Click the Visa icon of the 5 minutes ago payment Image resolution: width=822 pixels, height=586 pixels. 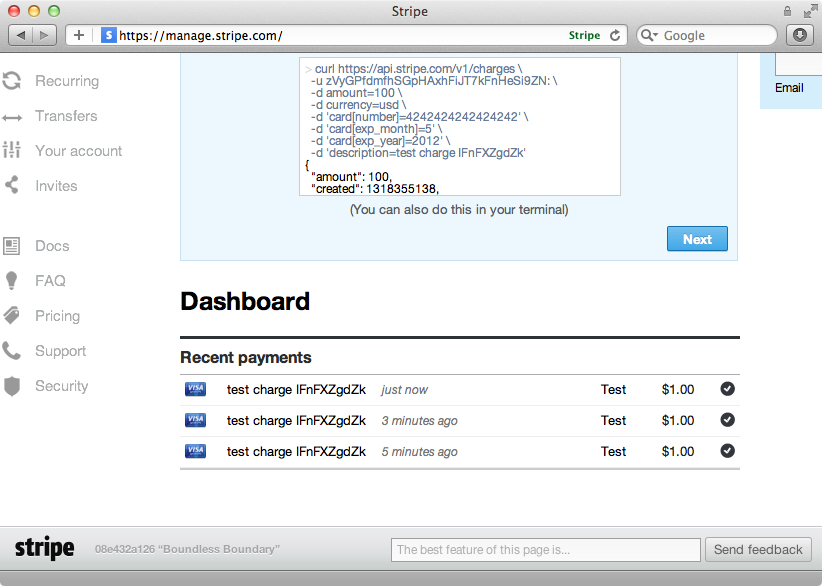tap(196, 451)
